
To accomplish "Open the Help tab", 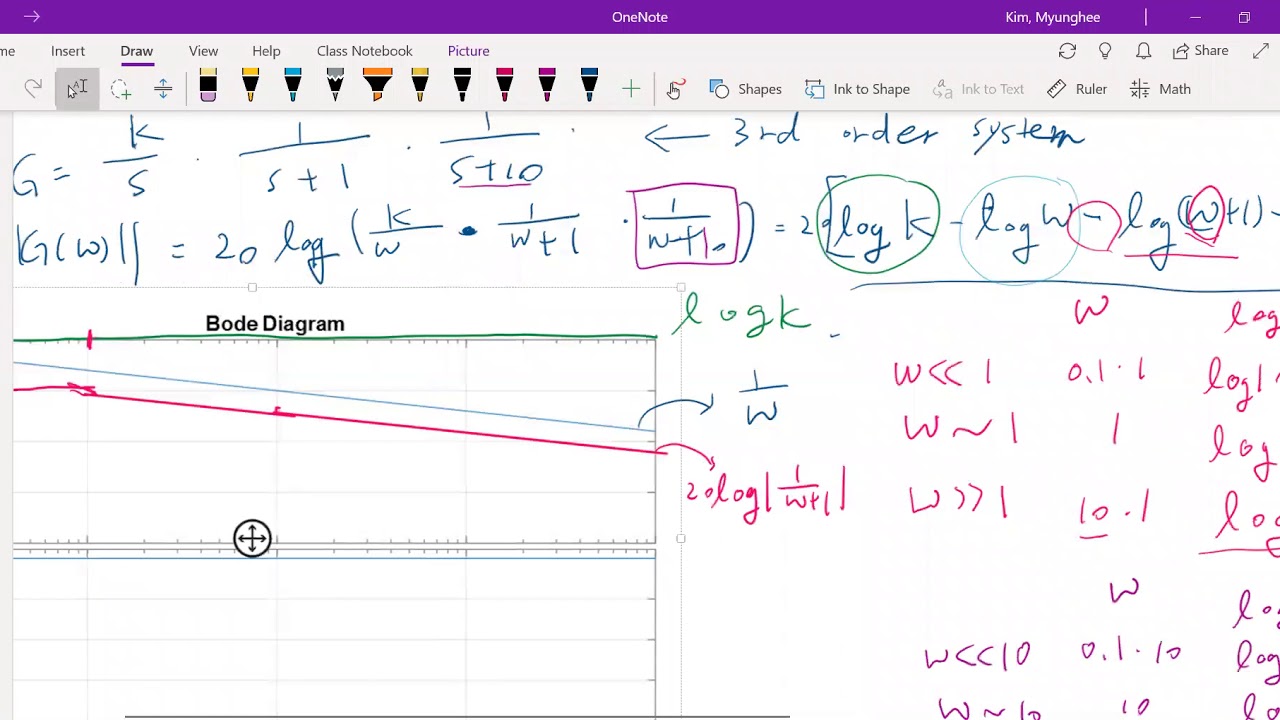I will (266, 51).
